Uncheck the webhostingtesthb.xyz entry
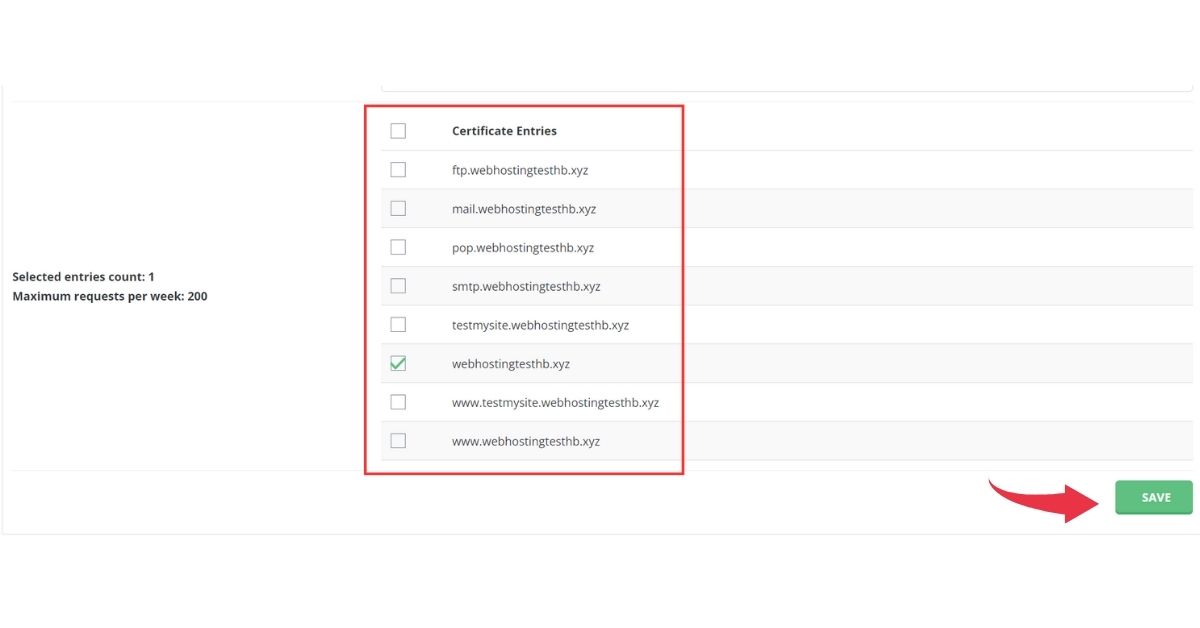1200x628 pixels. point(398,363)
